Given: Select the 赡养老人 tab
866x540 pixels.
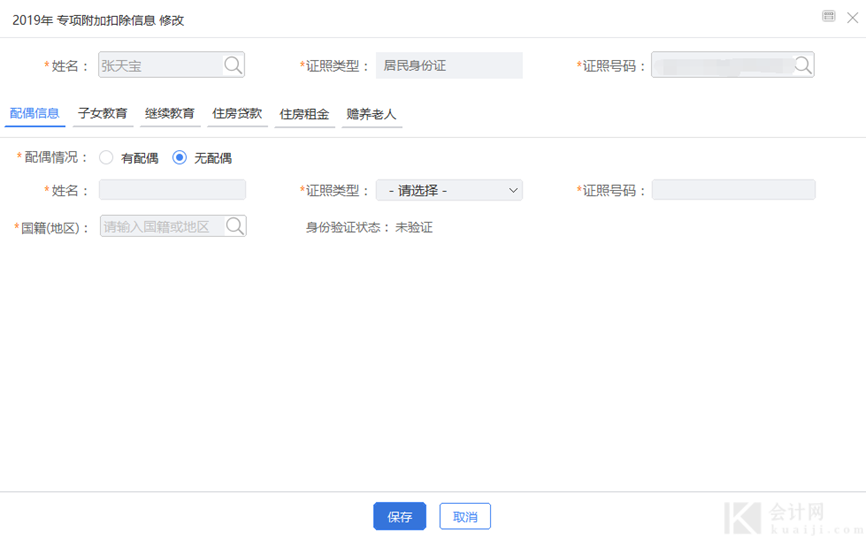Looking at the screenshot, I should (x=371, y=114).
